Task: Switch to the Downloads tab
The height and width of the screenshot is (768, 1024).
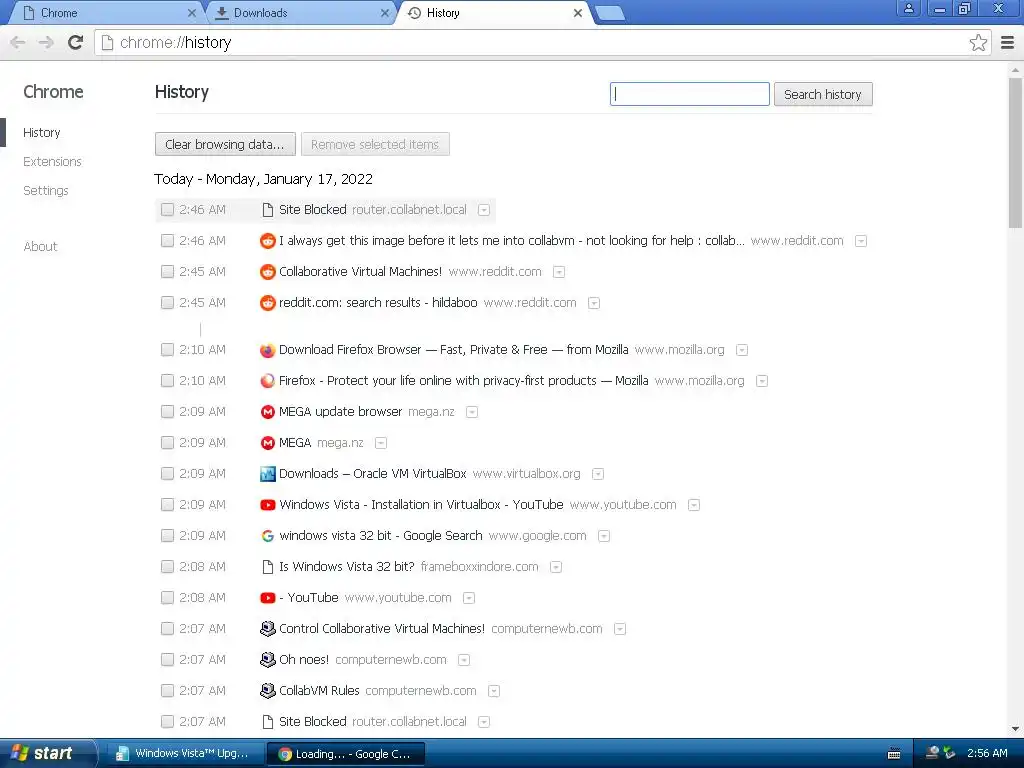Action: pos(300,13)
